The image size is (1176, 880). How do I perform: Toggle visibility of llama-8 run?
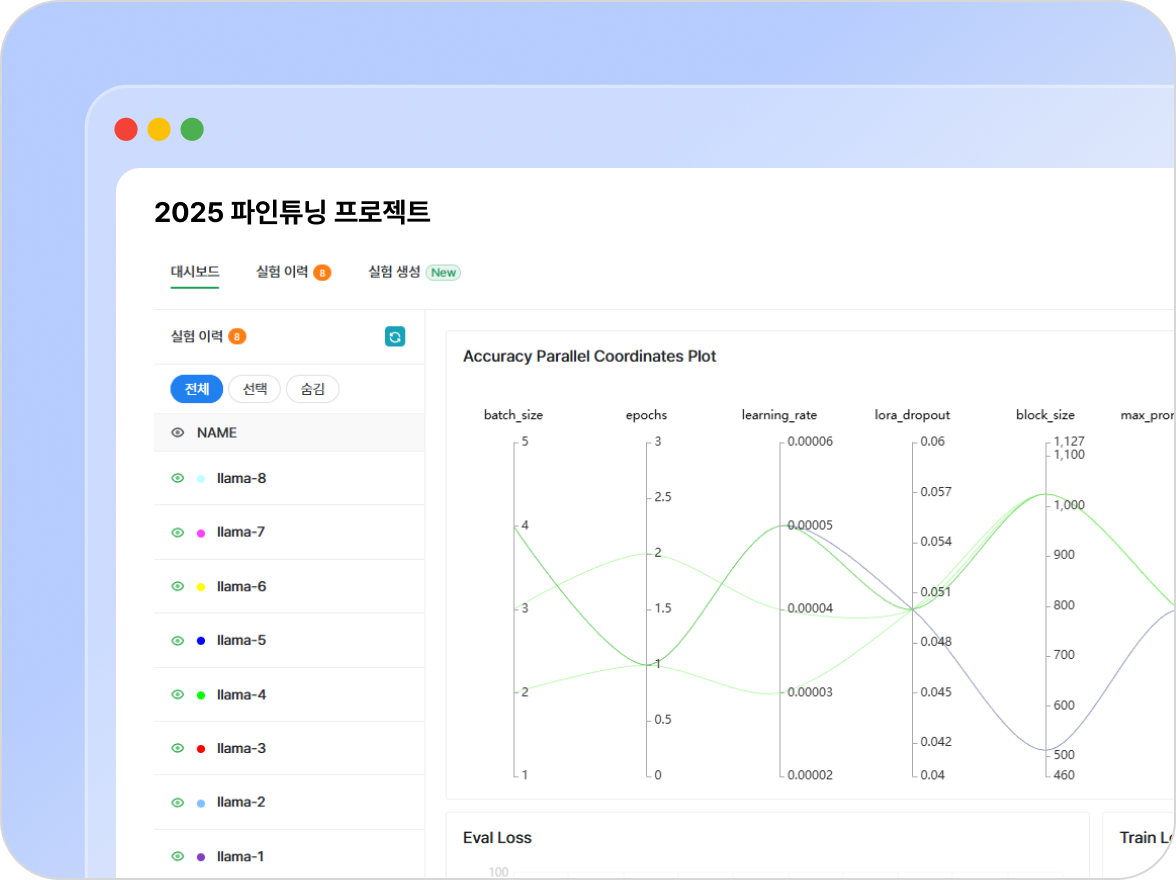point(178,478)
